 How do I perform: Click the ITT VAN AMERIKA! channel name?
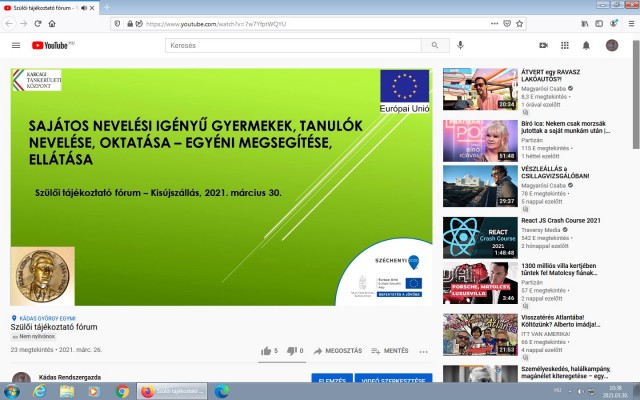point(546,334)
